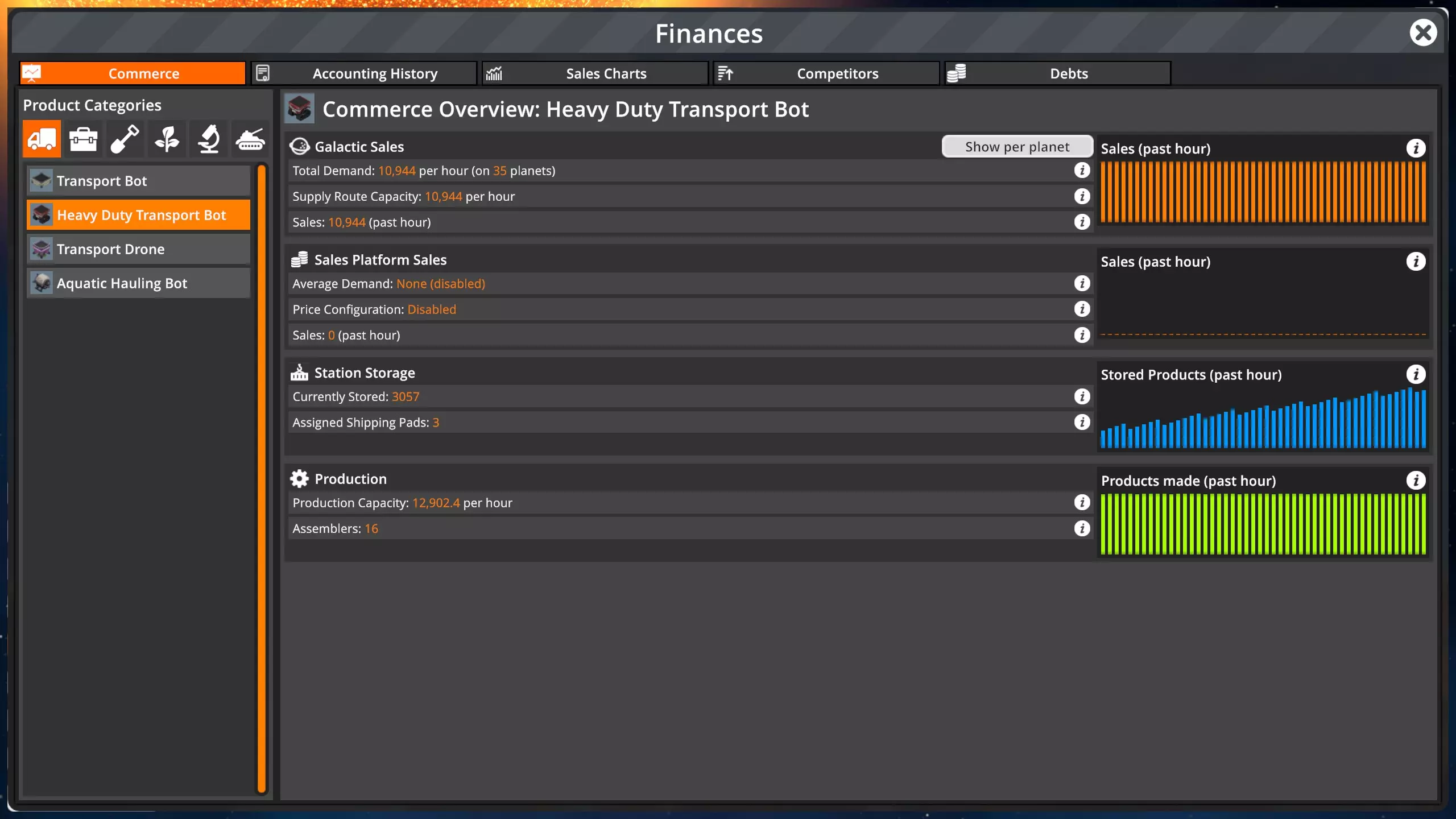Select the microscope science category icon
Viewport: 1456px width, 819px height.
tap(208, 139)
